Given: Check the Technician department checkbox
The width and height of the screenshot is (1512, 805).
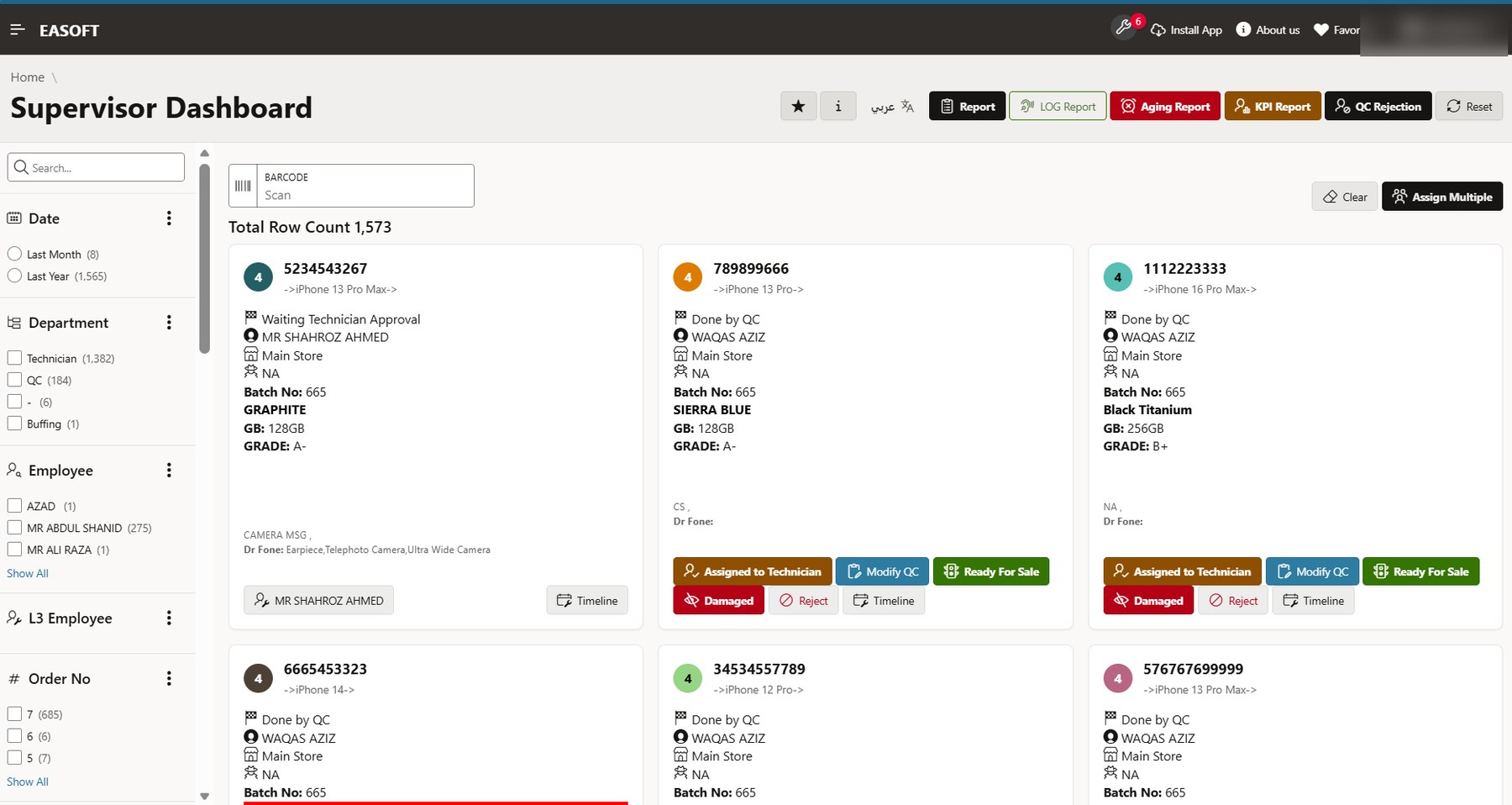Looking at the screenshot, I should 14,358.
